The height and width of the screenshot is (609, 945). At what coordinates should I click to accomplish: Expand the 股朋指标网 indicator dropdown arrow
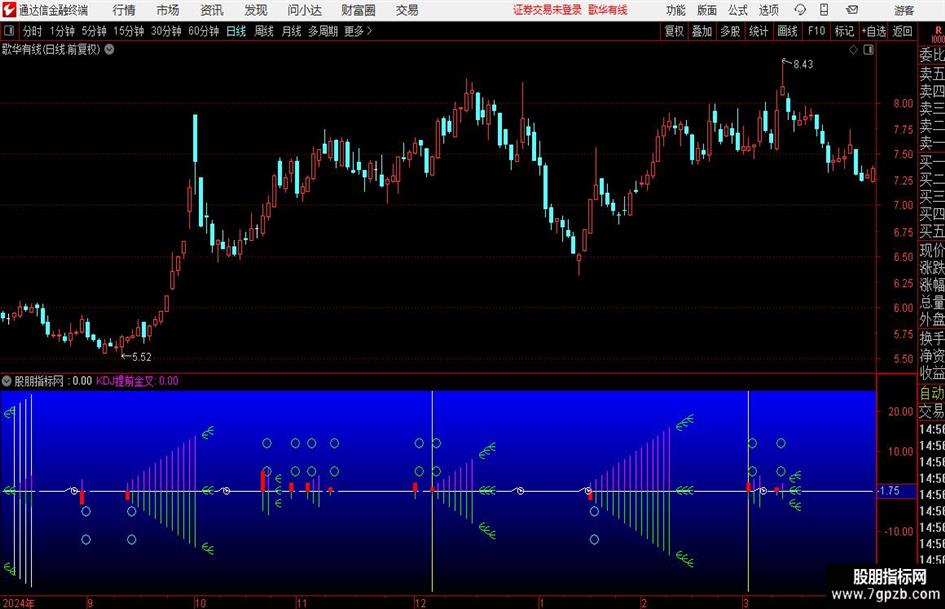point(7,380)
